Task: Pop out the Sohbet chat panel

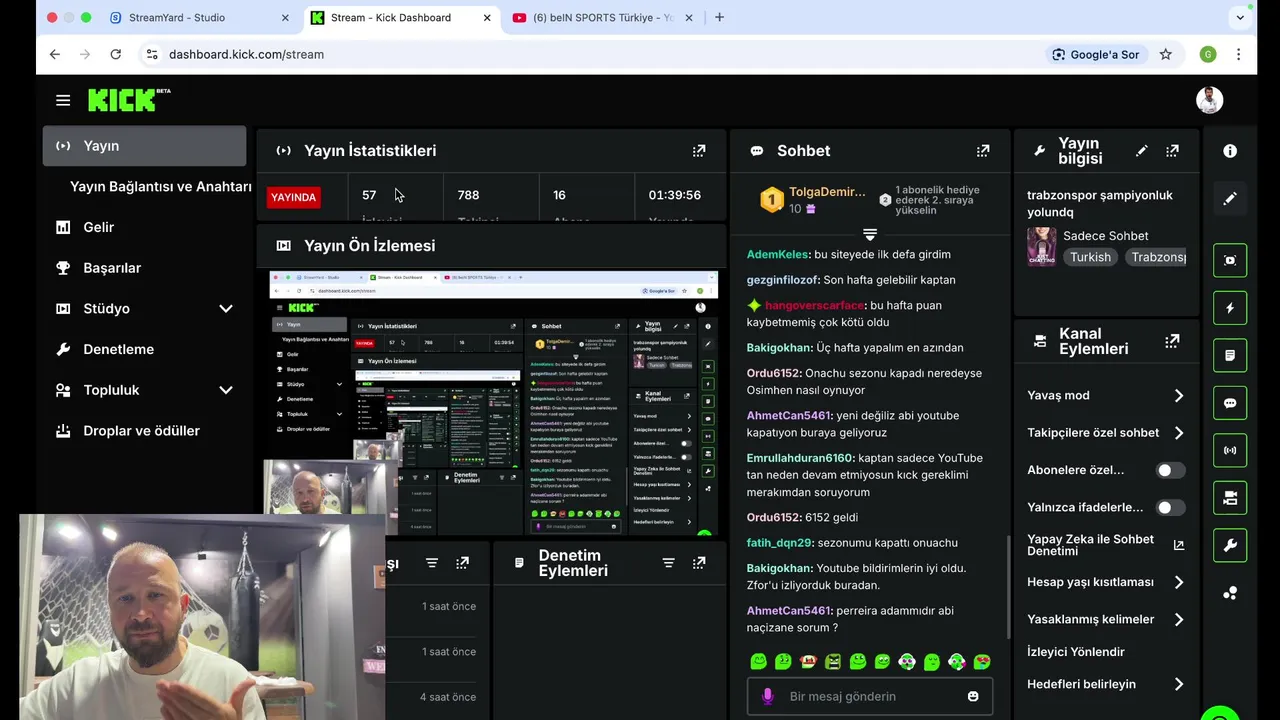Action: [983, 151]
